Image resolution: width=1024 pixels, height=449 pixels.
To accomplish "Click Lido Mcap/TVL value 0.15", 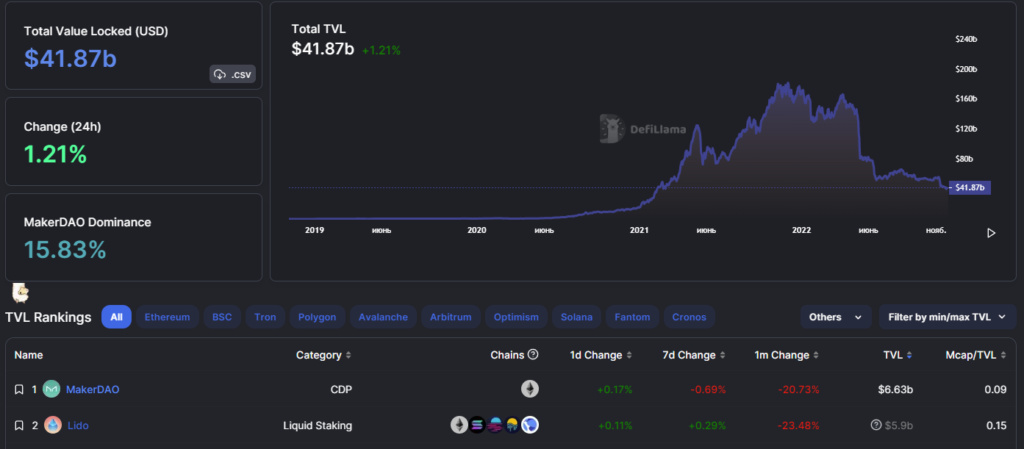I will point(997,426).
